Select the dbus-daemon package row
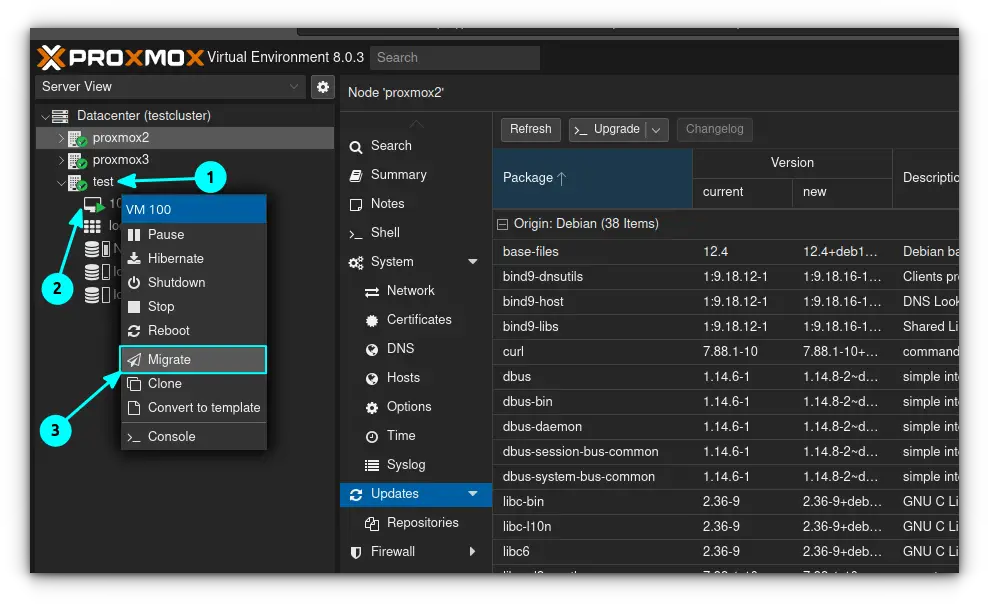The width and height of the screenshot is (989, 605). [725, 427]
